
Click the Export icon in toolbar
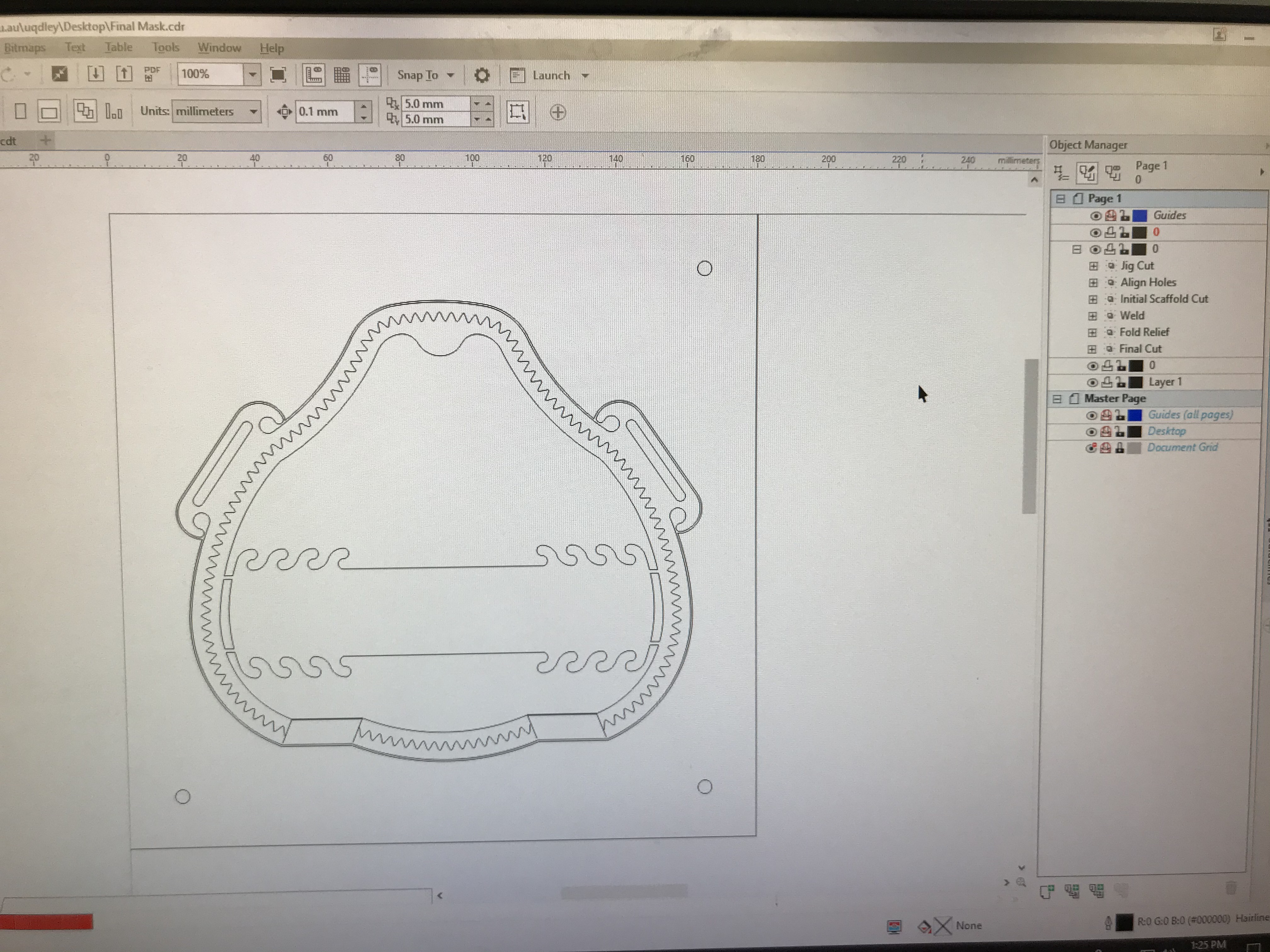click(x=124, y=73)
